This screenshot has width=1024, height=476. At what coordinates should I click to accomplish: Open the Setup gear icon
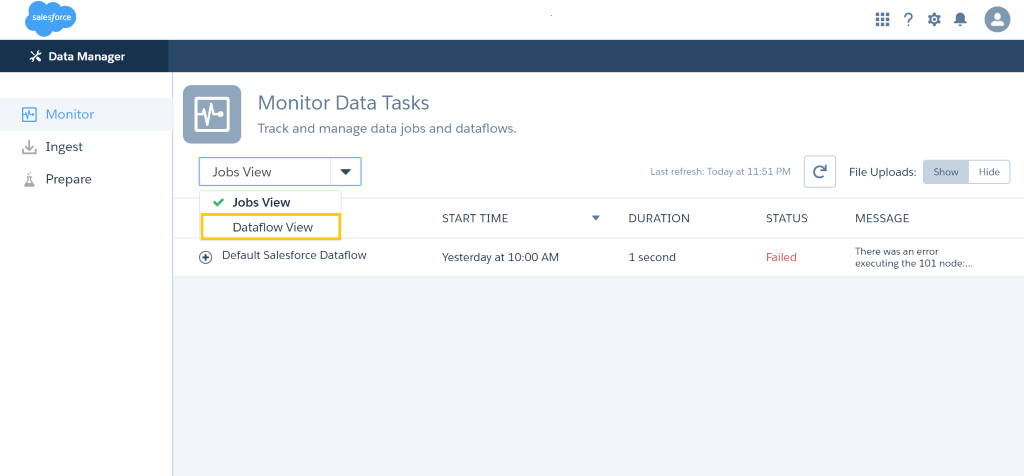(x=934, y=20)
